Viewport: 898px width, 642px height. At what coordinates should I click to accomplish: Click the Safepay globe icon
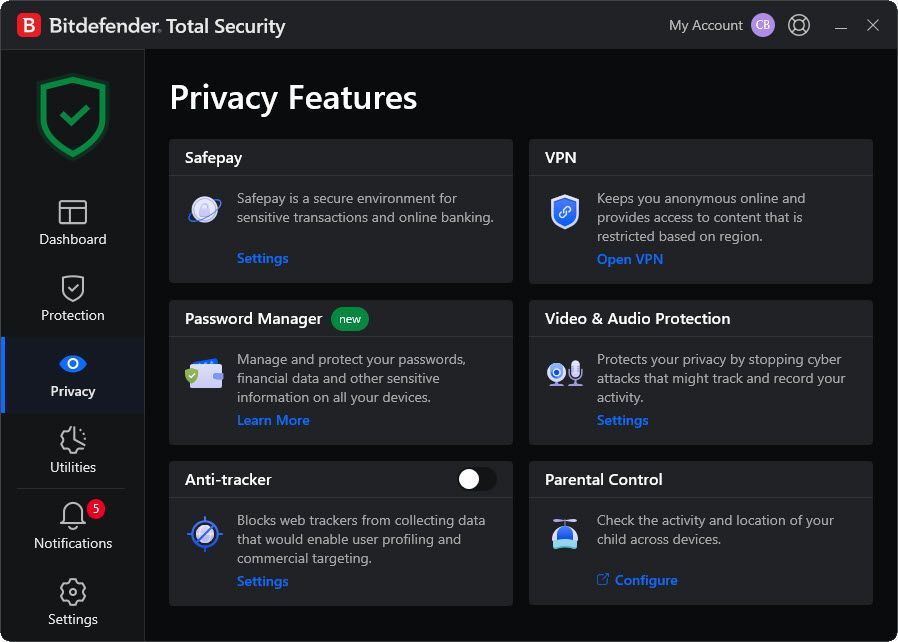204,210
